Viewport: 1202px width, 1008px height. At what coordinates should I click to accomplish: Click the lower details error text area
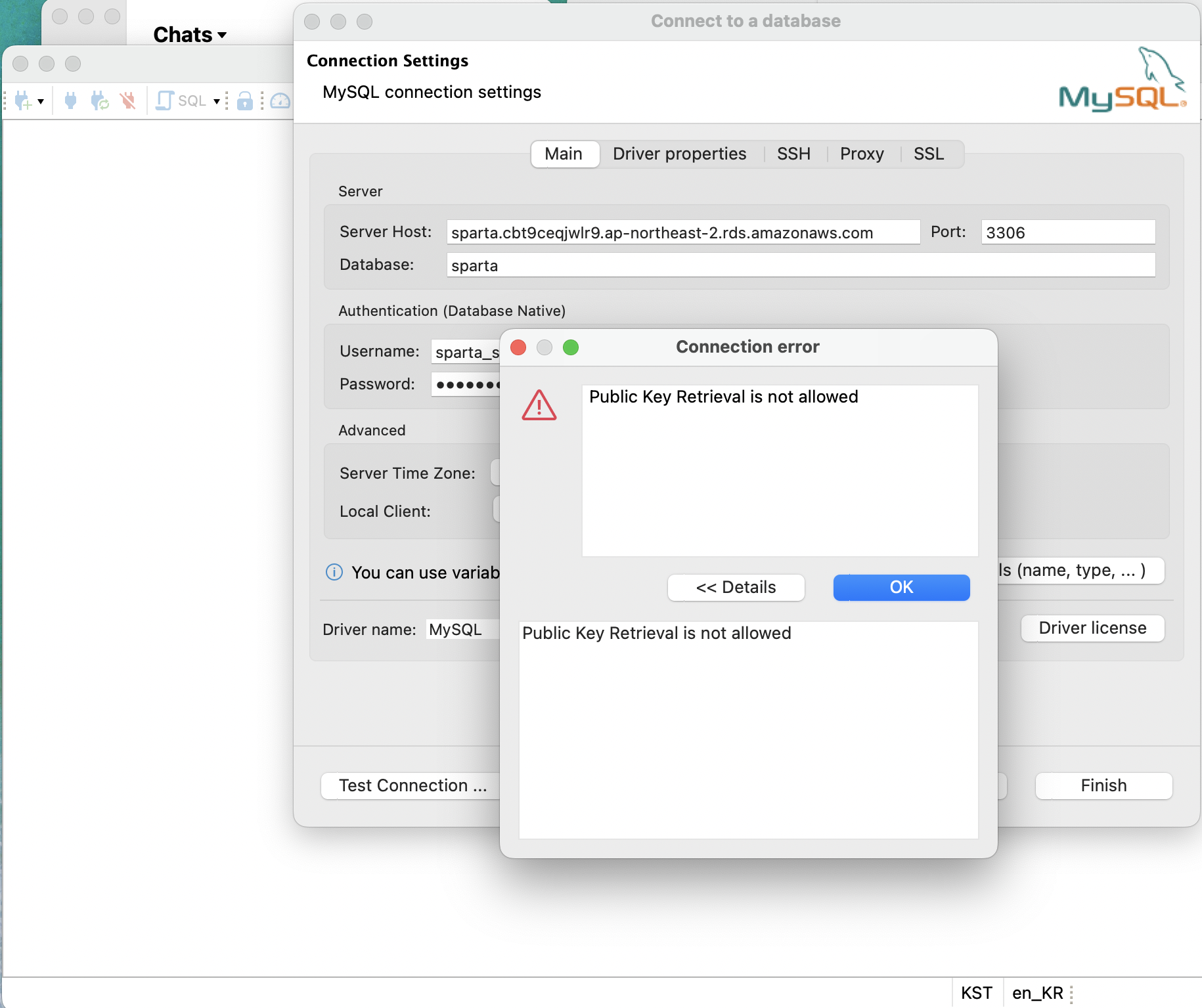pos(748,730)
